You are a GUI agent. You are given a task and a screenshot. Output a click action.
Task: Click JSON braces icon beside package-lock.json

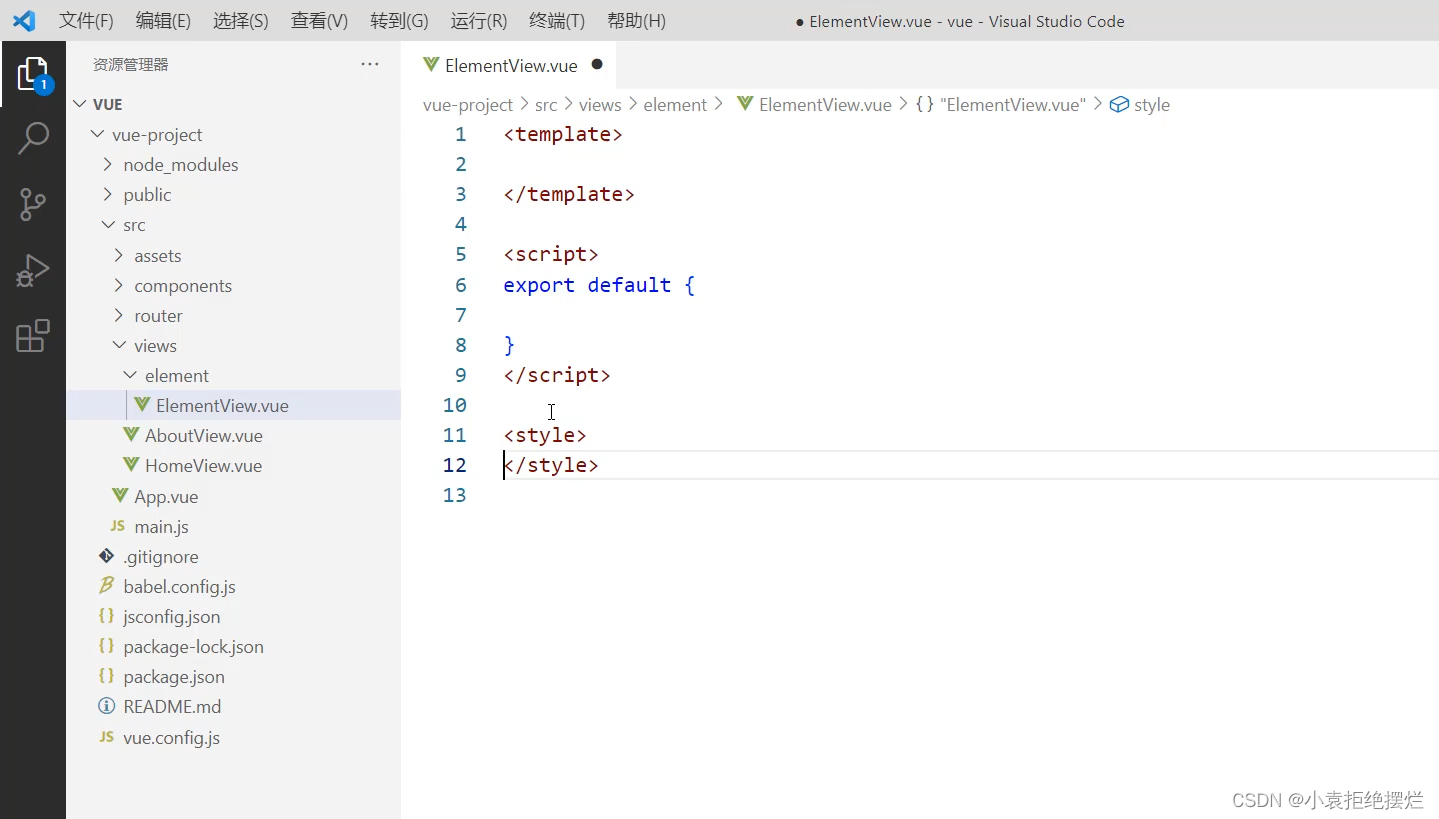tap(107, 646)
